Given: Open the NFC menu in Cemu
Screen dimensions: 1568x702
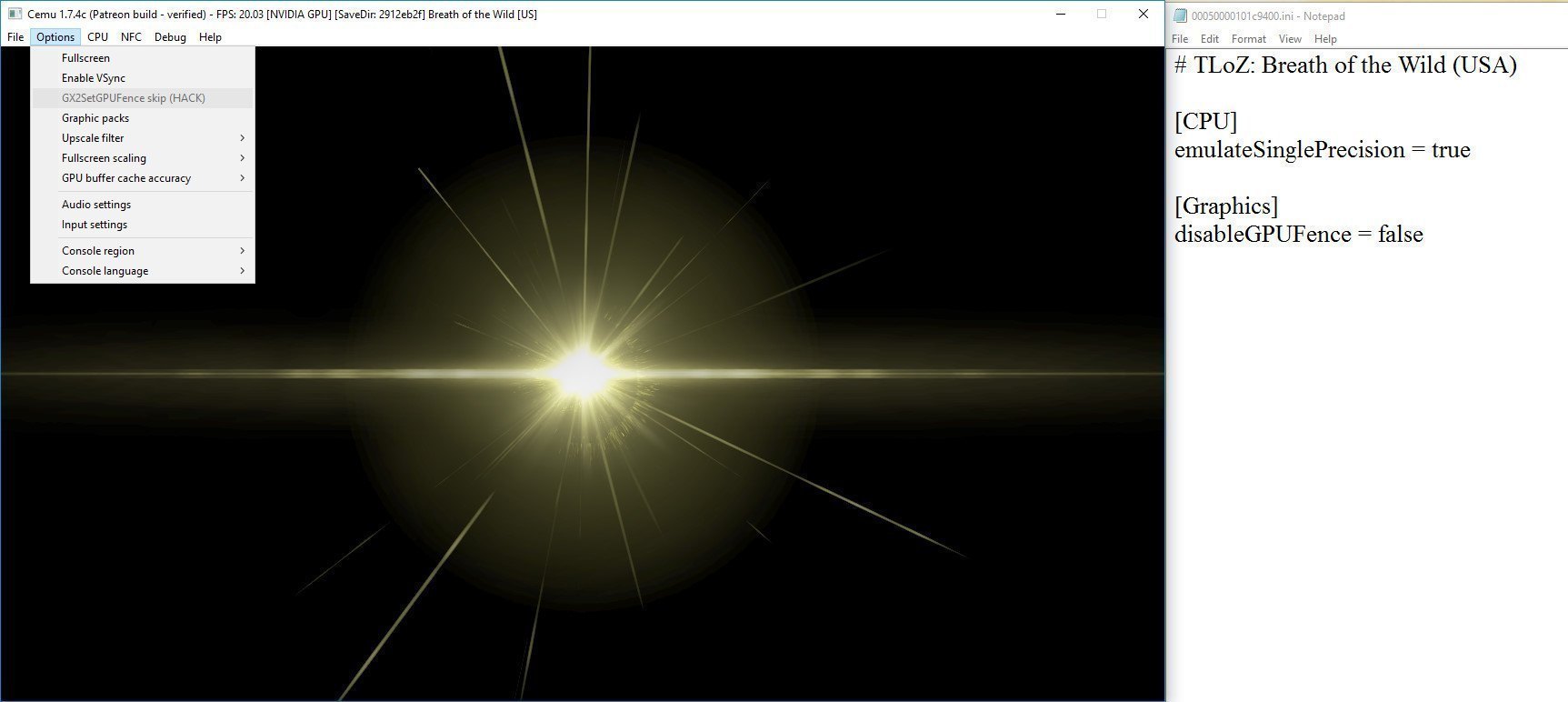Looking at the screenshot, I should (131, 37).
